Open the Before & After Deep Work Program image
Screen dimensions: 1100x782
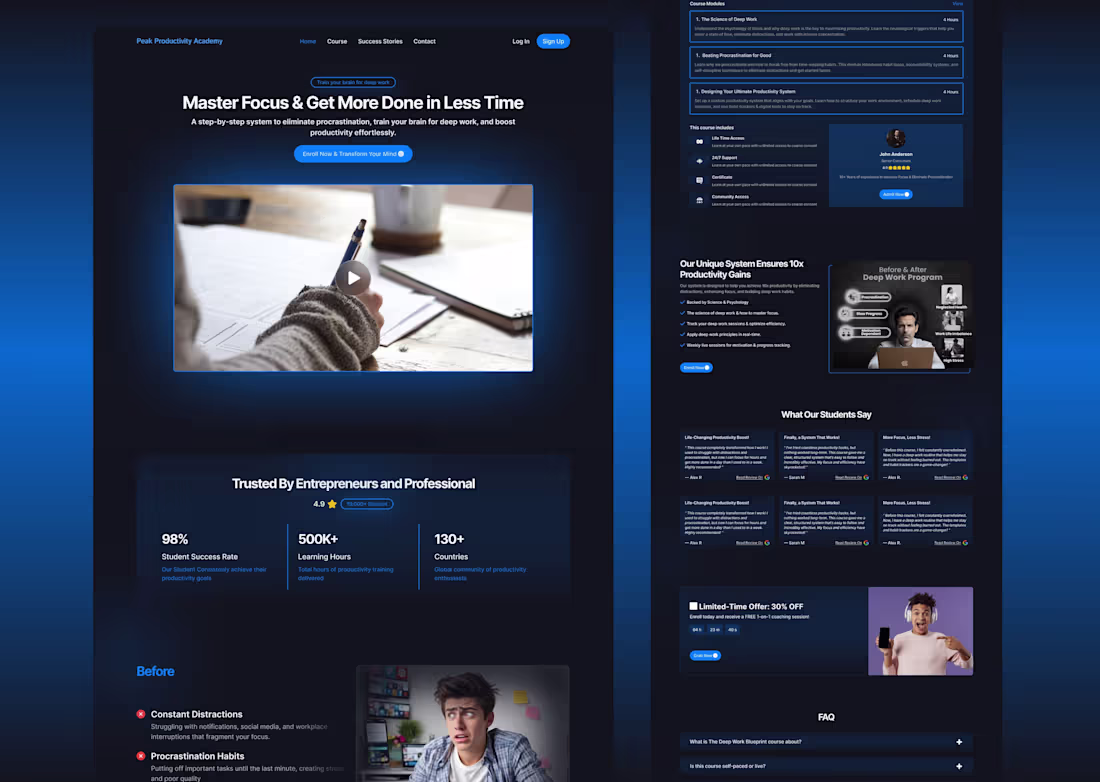pyautogui.click(x=900, y=317)
